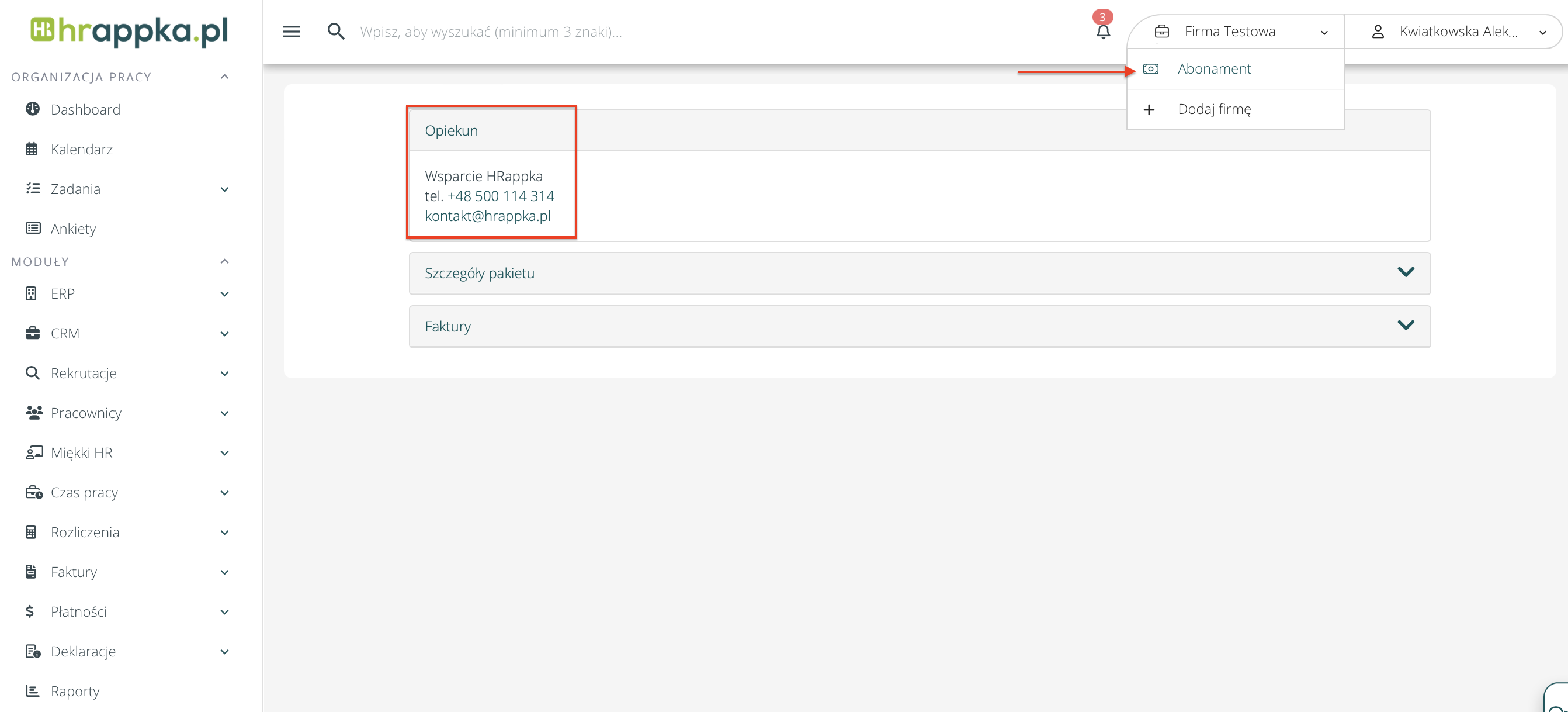Click the Ankiety sidebar icon

point(33,229)
